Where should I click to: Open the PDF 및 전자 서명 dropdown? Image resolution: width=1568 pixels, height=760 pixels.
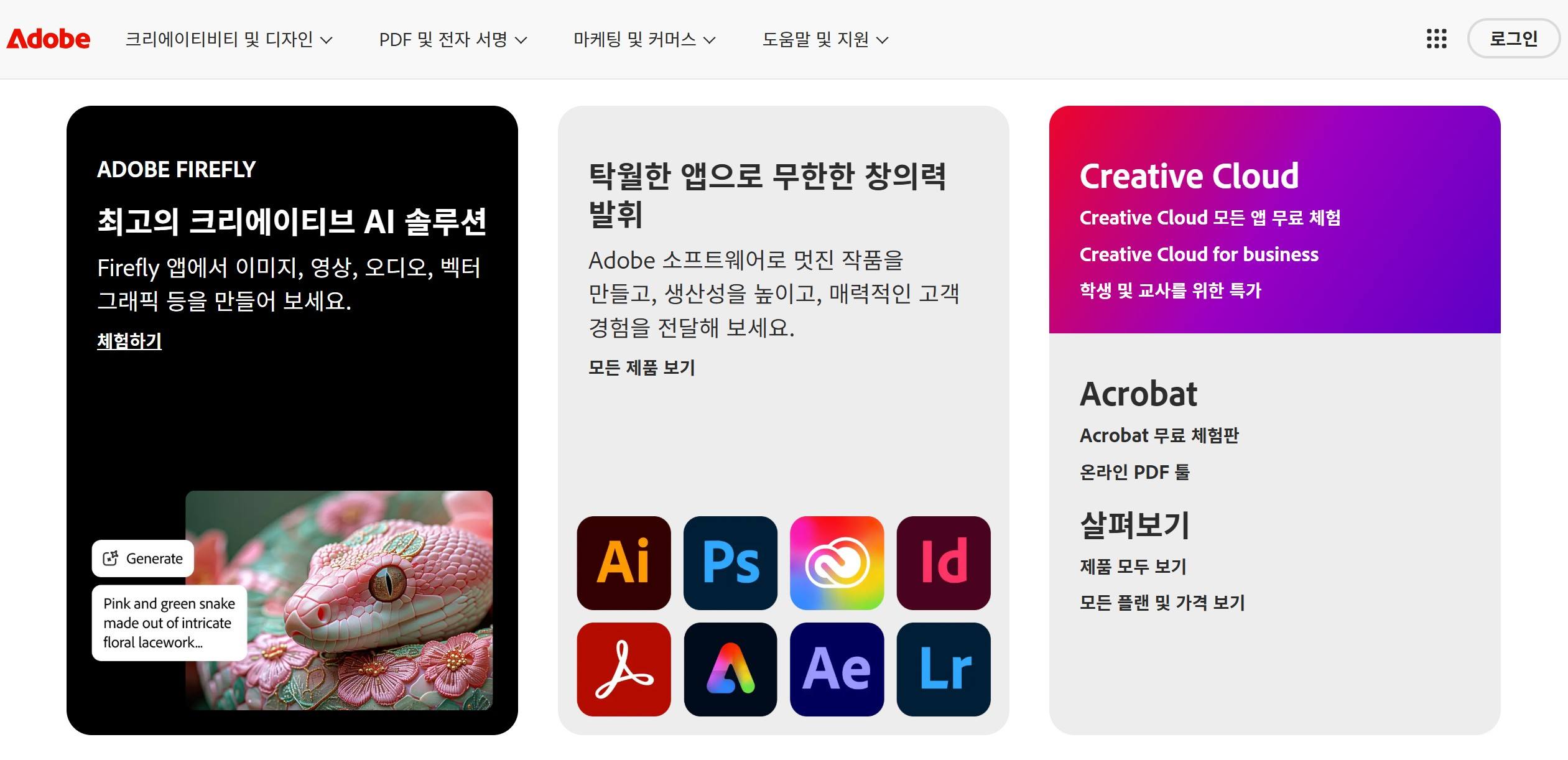(x=453, y=39)
